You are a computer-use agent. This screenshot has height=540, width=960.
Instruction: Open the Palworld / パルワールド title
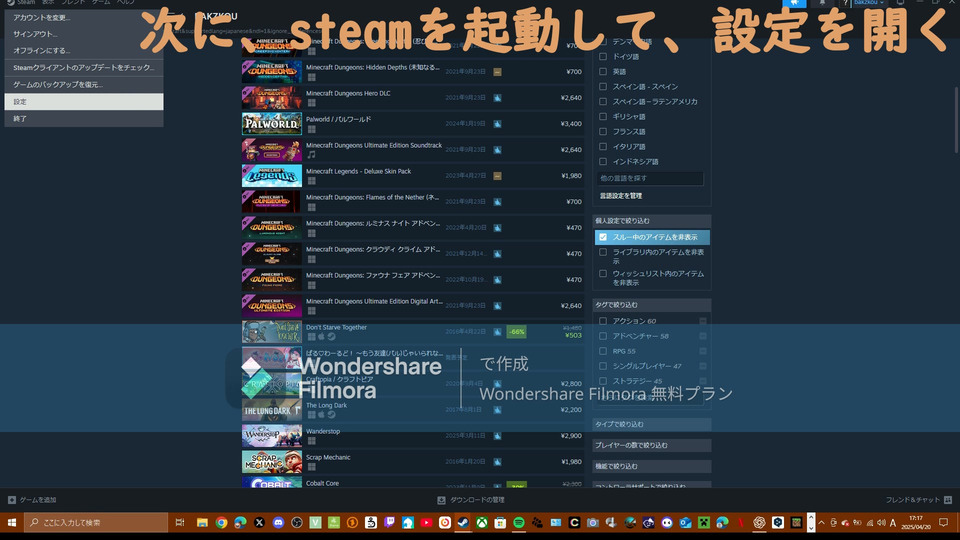[x=339, y=119]
